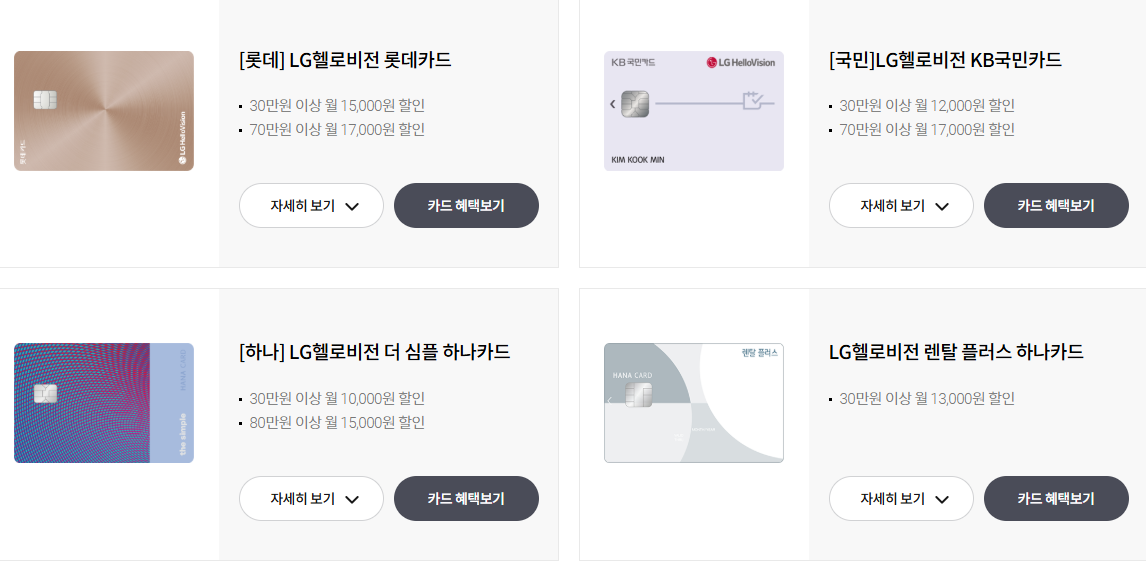The image size is (1146, 568).
Task: Click the LG헬로비전 렌탈 플러스 하나카드 title
Action: tap(956, 352)
